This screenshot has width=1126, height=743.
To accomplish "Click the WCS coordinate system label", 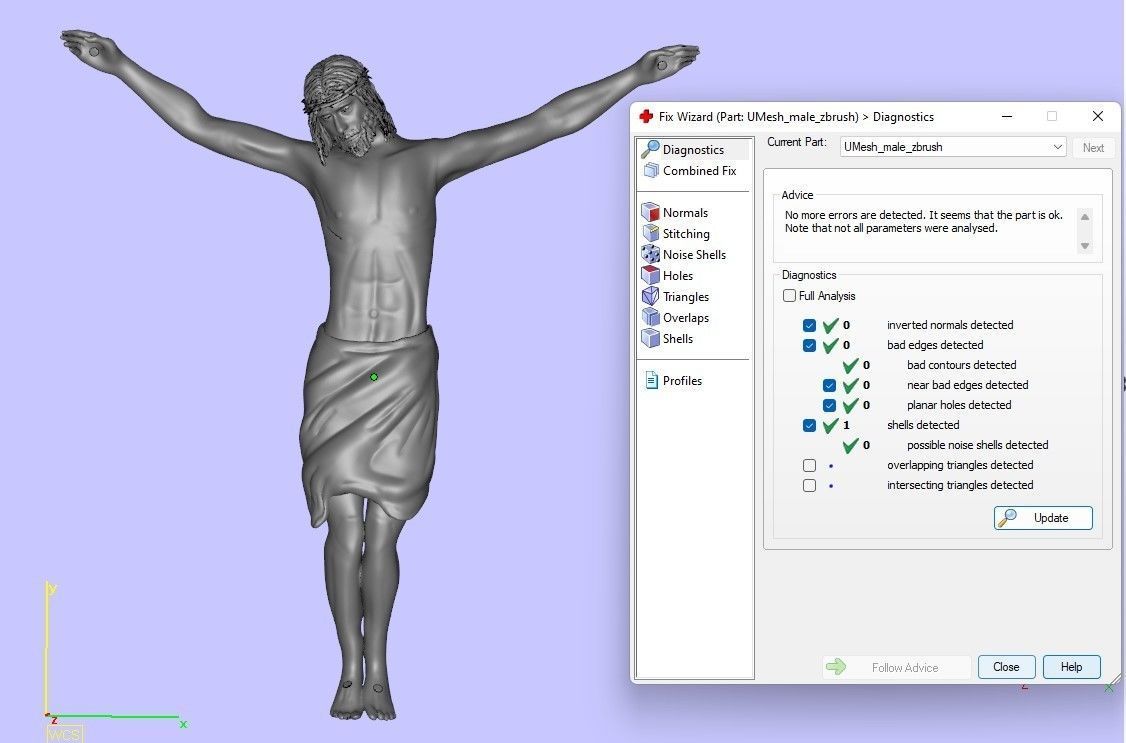I will 65,734.
